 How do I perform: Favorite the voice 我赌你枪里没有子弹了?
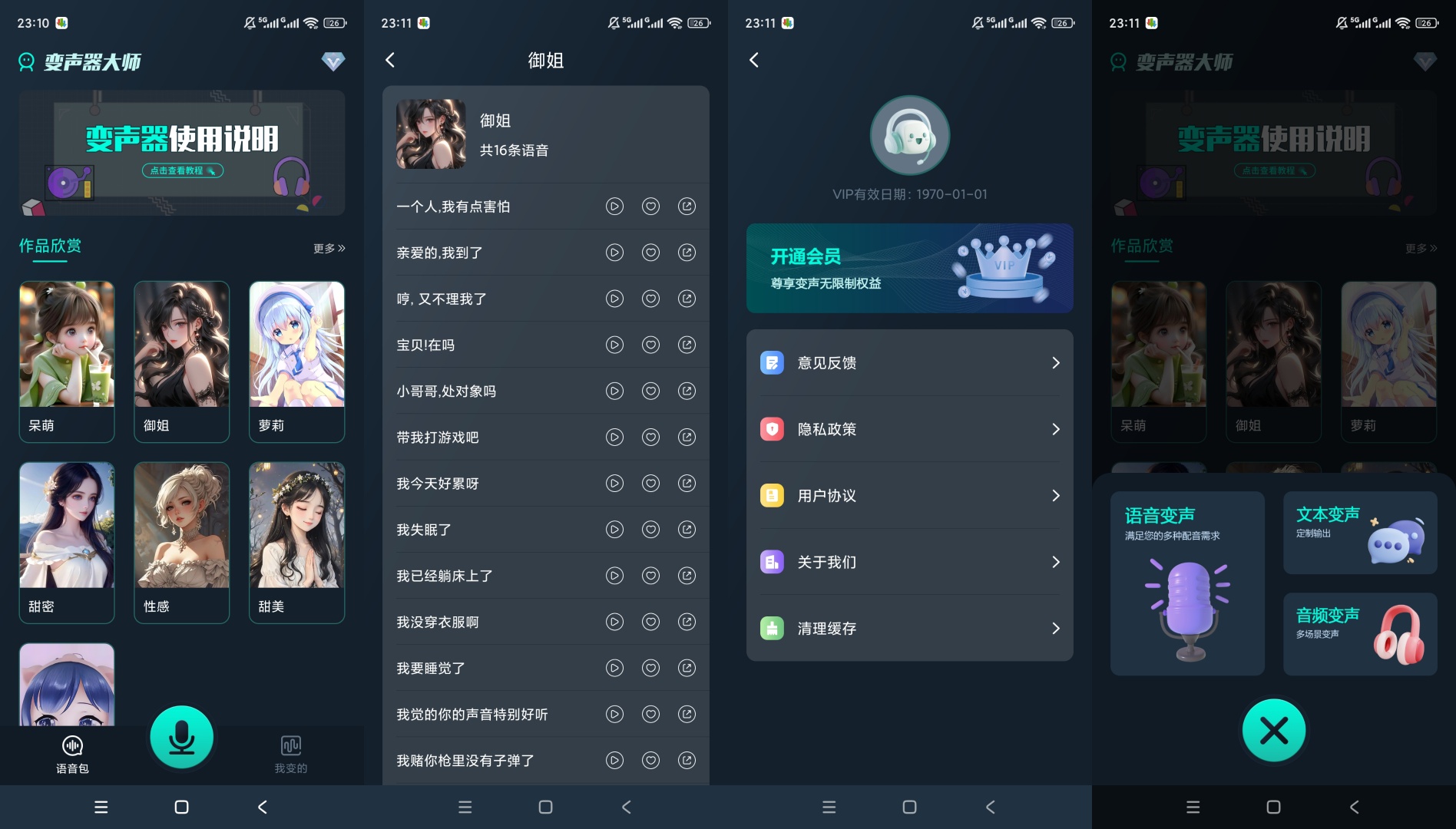(650, 760)
